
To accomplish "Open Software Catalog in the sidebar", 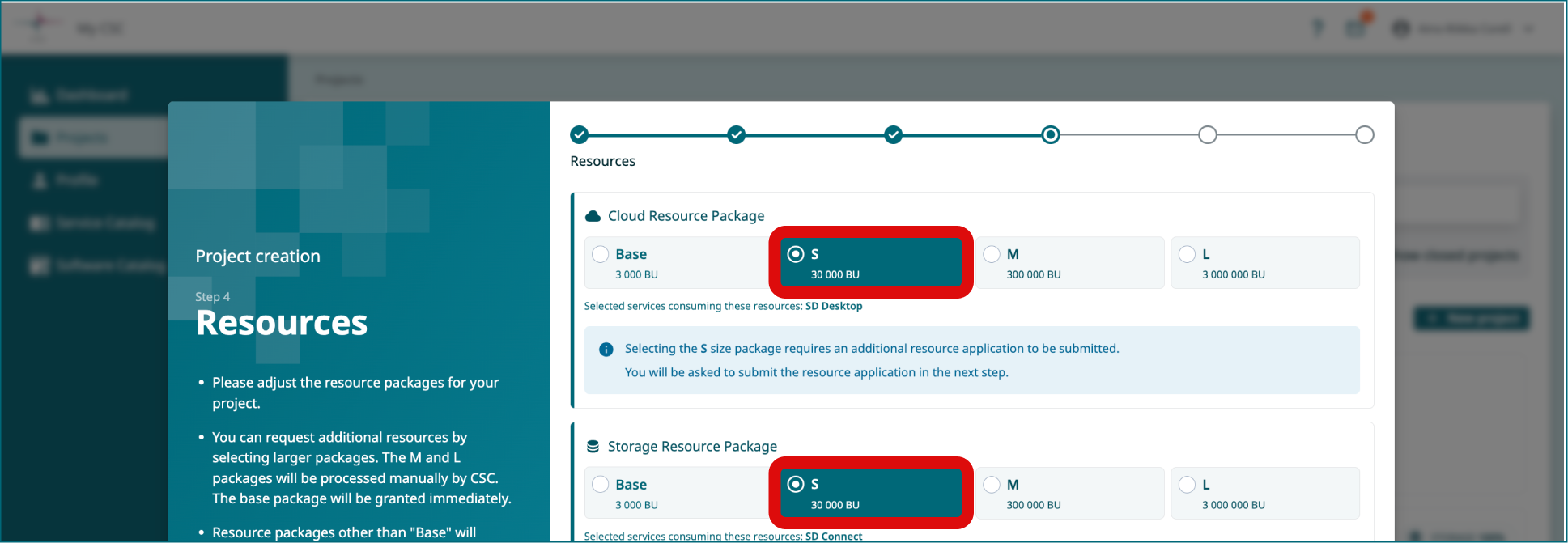I will (108, 265).
